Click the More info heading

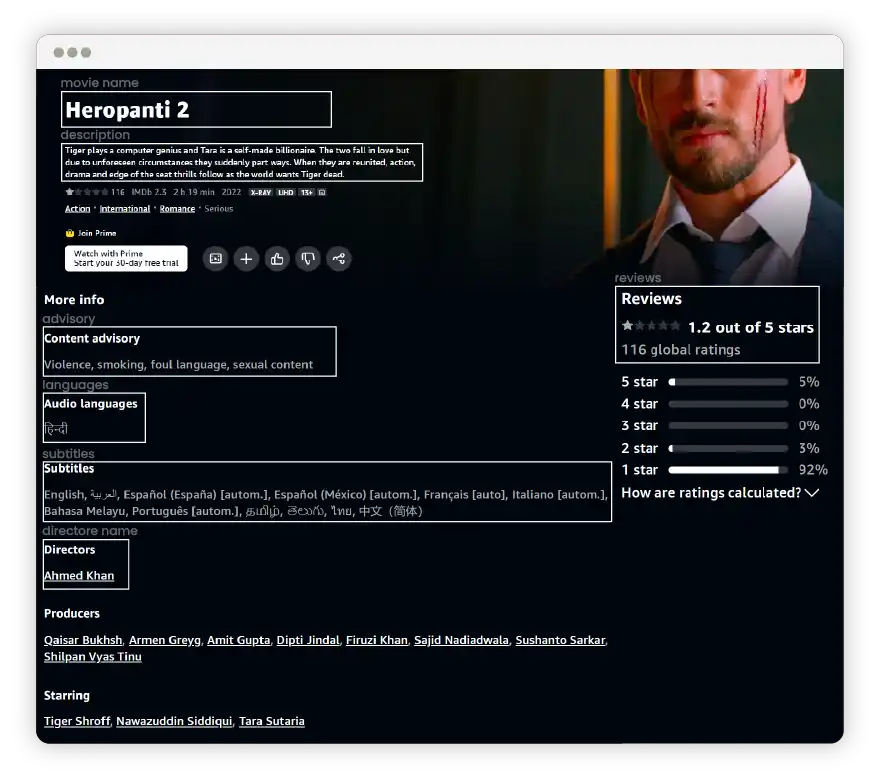[74, 300]
